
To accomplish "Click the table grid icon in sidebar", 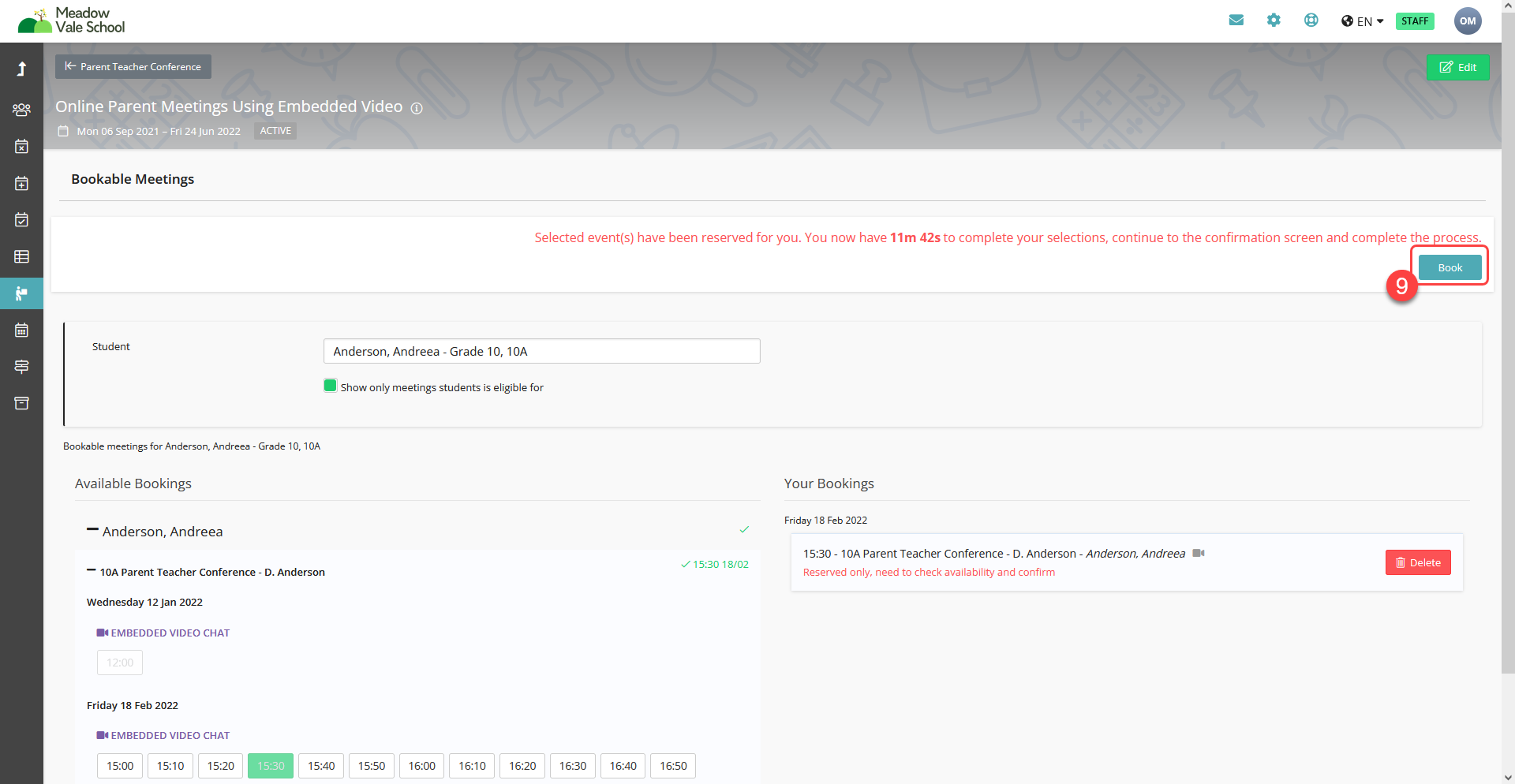I will [21, 256].
